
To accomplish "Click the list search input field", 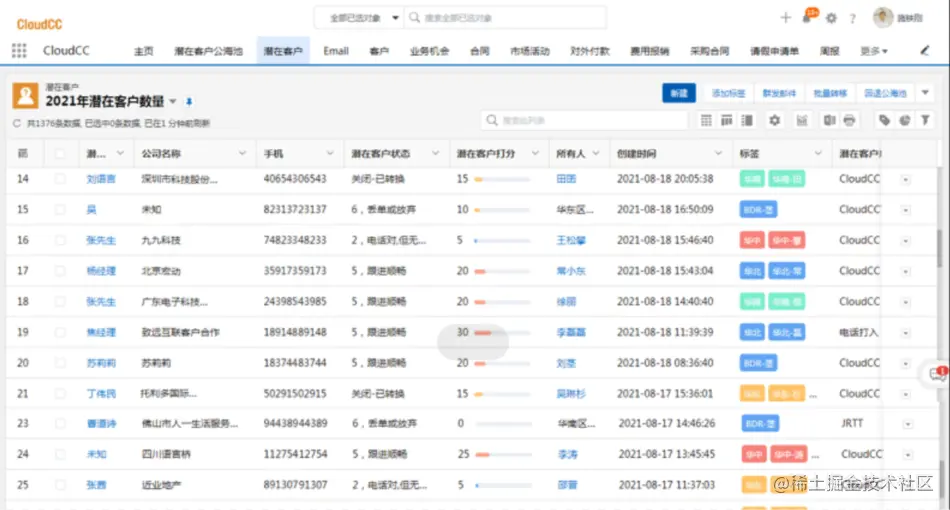I will tap(585, 121).
